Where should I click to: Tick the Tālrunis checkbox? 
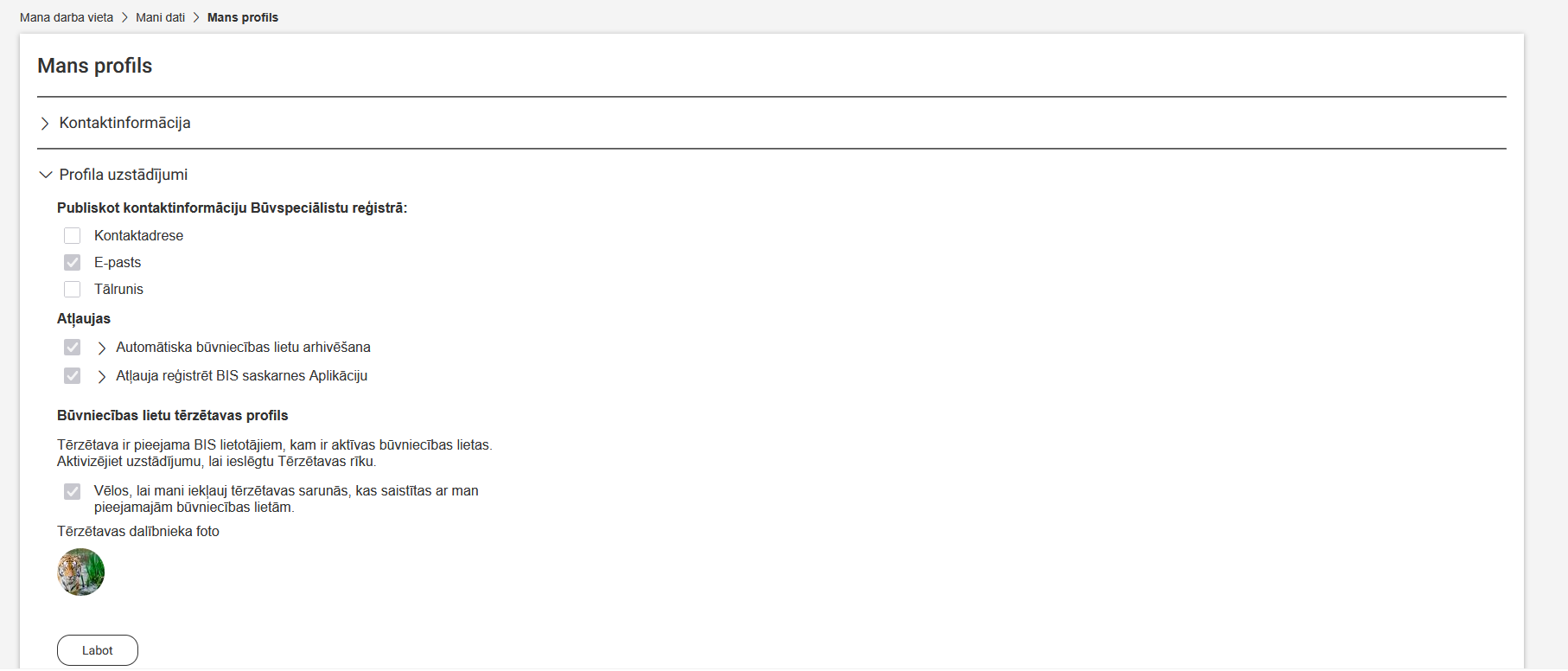coord(73,290)
